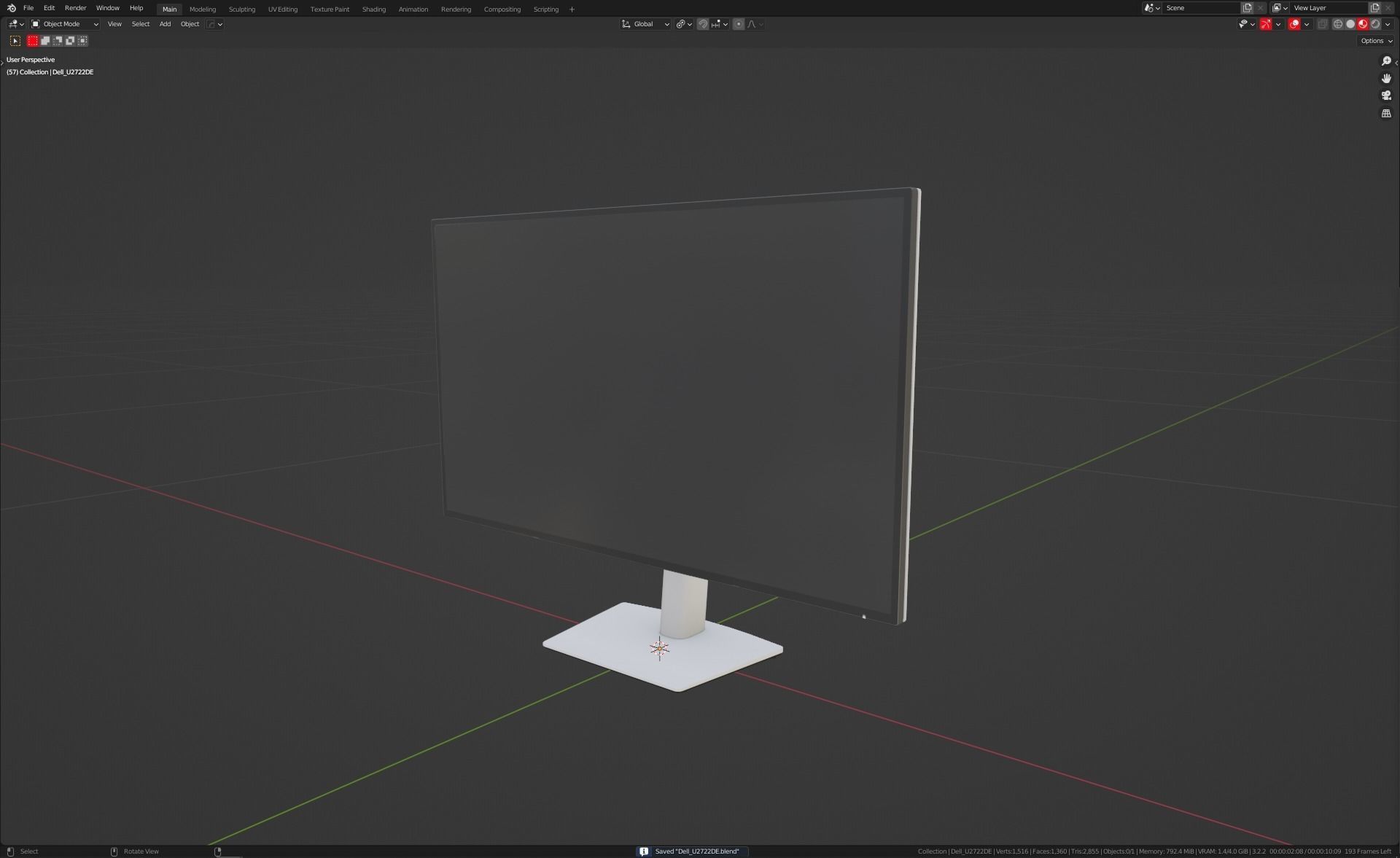This screenshot has width=1400, height=858.
Task: Toggle perspective/orthographic grid icon
Action: (x=1386, y=113)
